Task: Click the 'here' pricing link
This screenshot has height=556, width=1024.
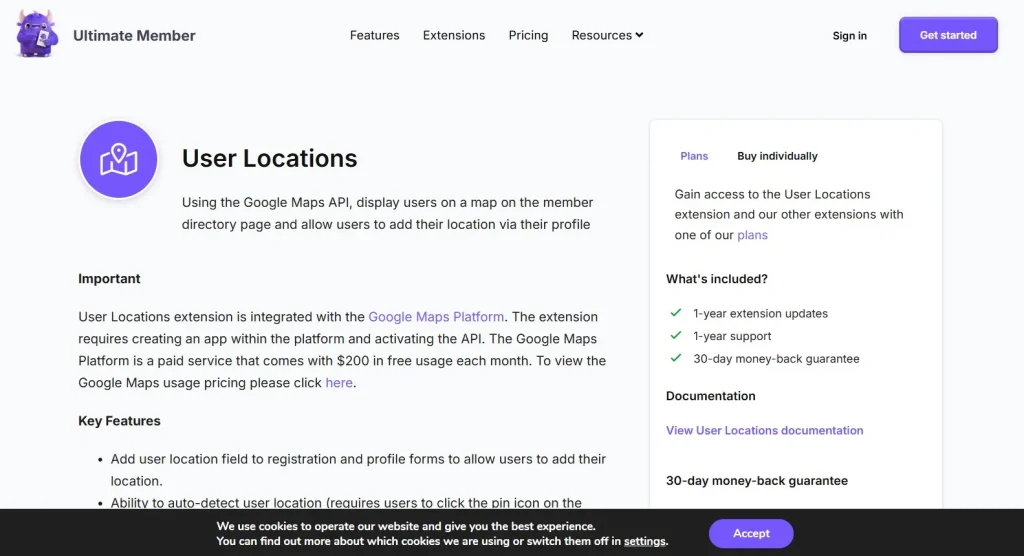Action: pyautogui.click(x=339, y=383)
